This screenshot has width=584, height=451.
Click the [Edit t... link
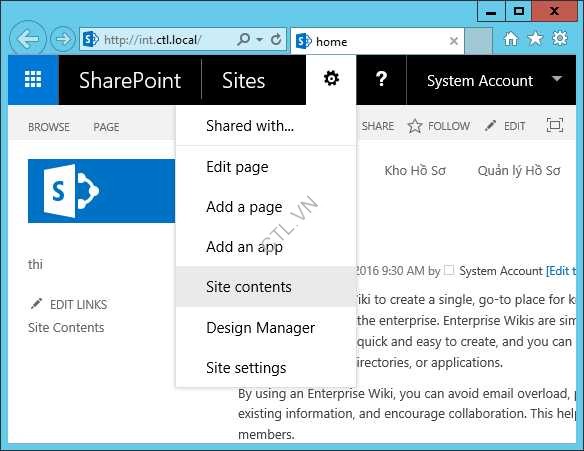pos(561,271)
